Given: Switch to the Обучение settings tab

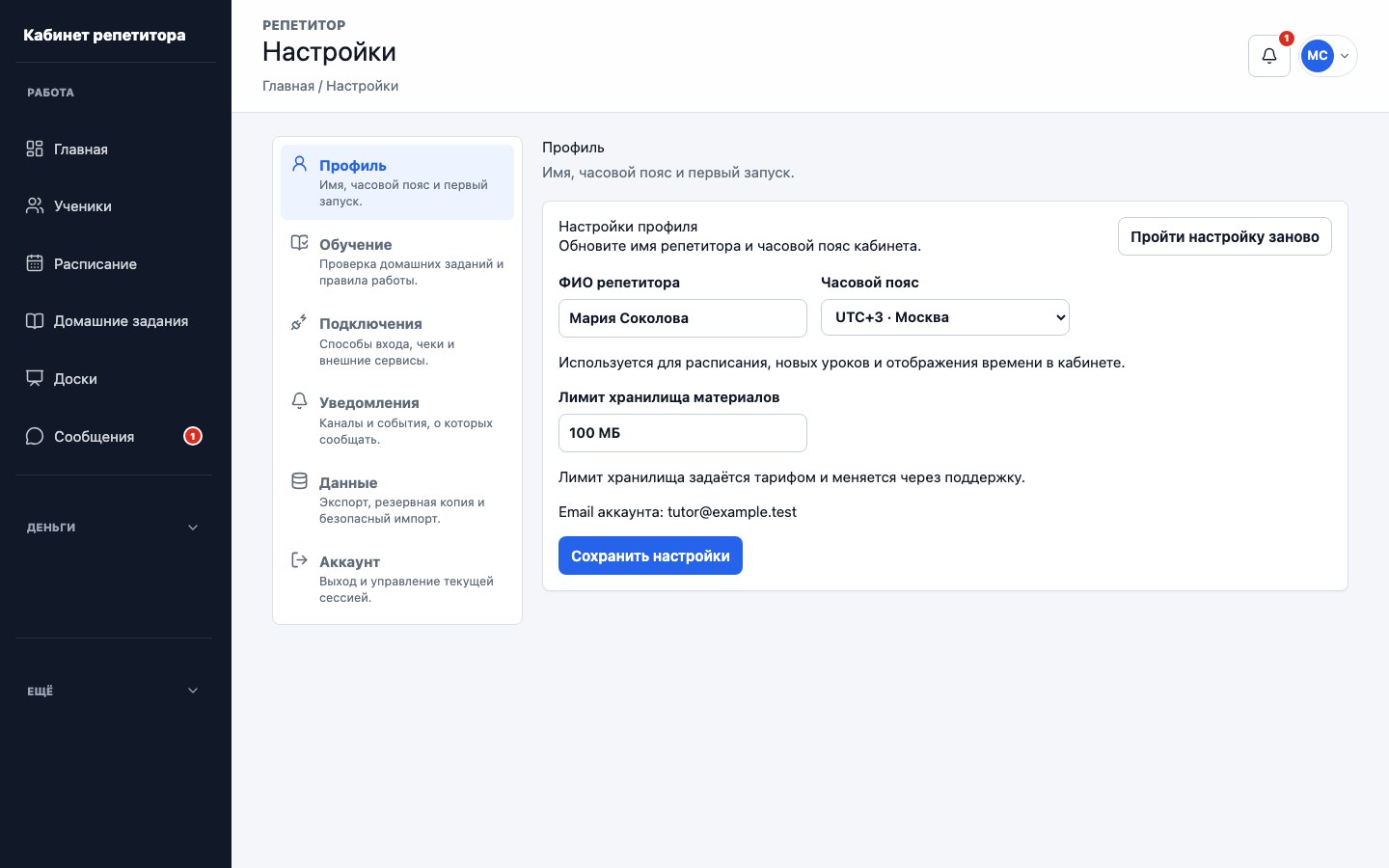Looking at the screenshot, I should coord(397,261).
